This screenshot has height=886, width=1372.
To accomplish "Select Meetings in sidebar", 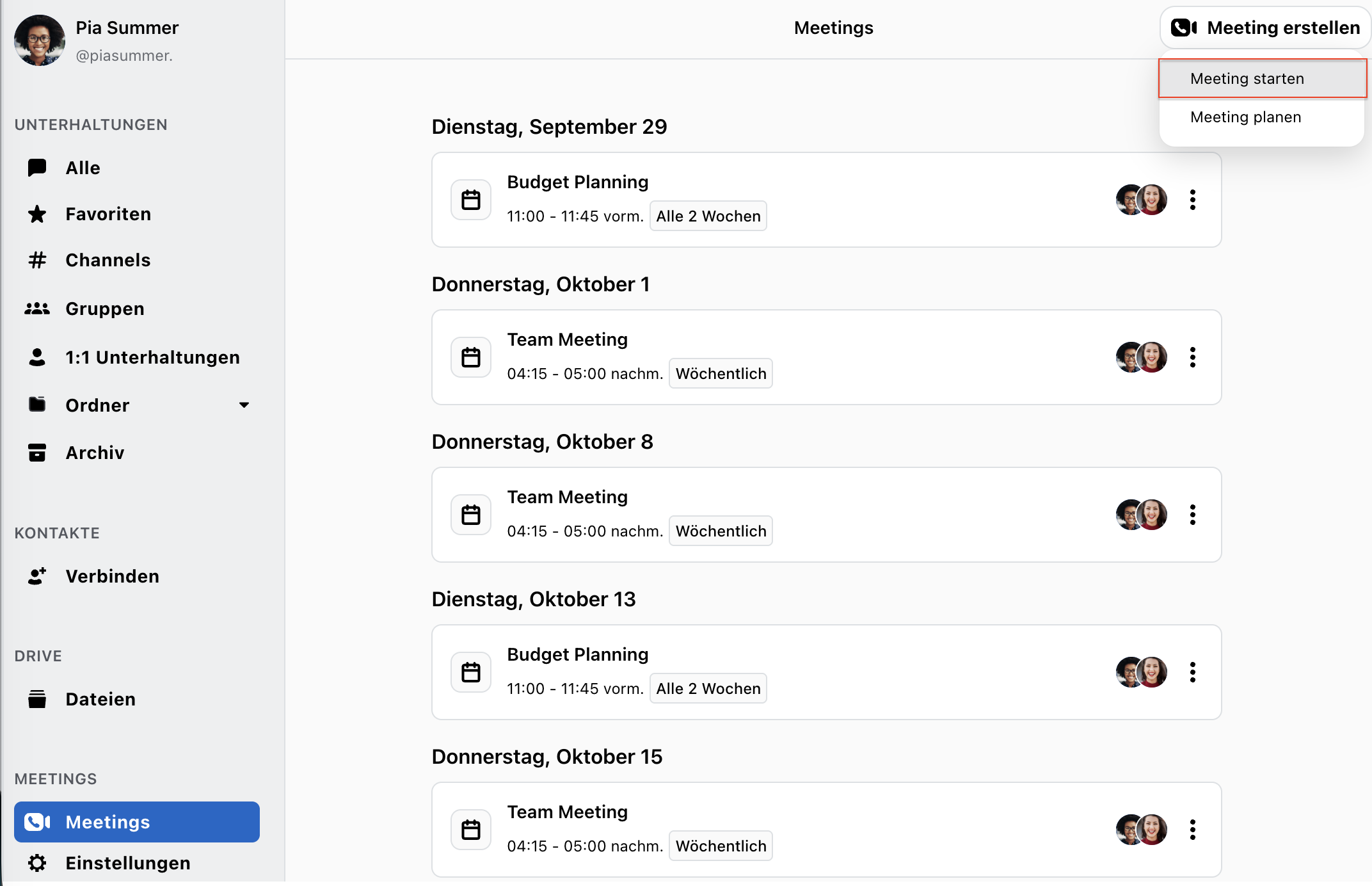I will [137, 822].
